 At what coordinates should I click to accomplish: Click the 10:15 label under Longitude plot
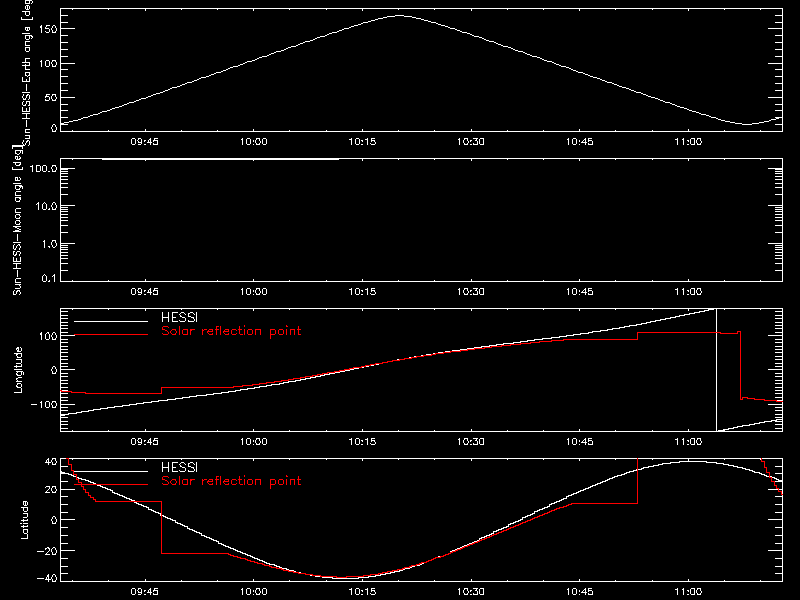(362, 442)
